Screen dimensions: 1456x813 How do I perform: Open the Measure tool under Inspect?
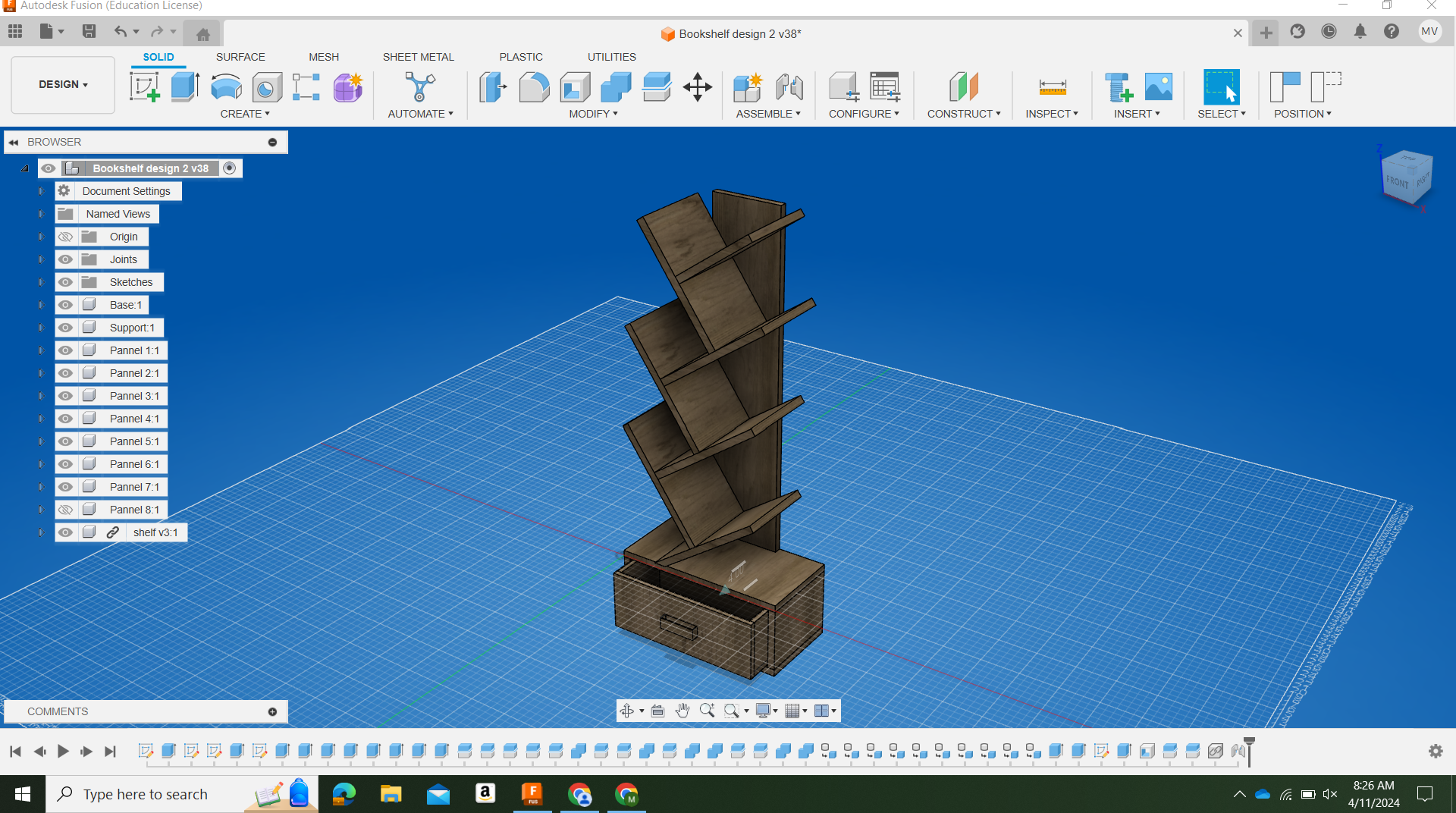1051,86
